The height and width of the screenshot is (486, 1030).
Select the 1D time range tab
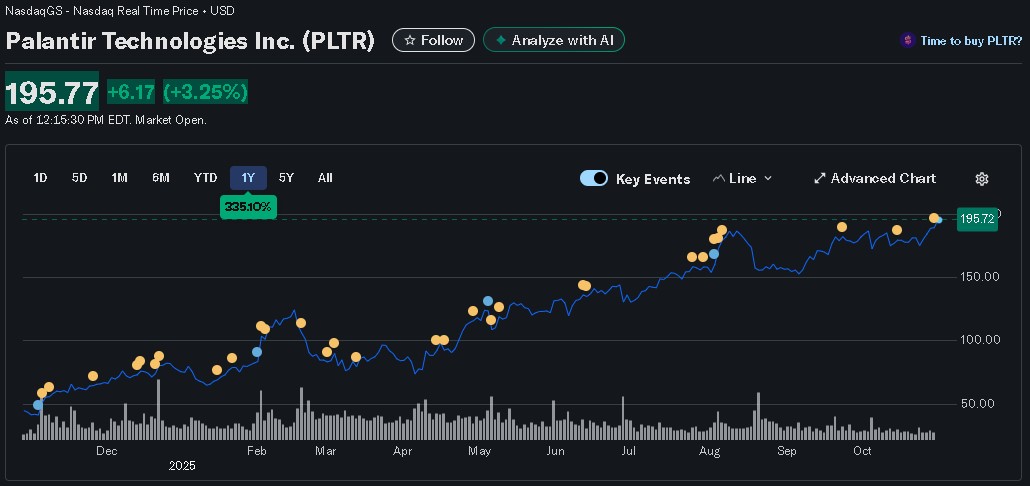(x=41, y=178)
